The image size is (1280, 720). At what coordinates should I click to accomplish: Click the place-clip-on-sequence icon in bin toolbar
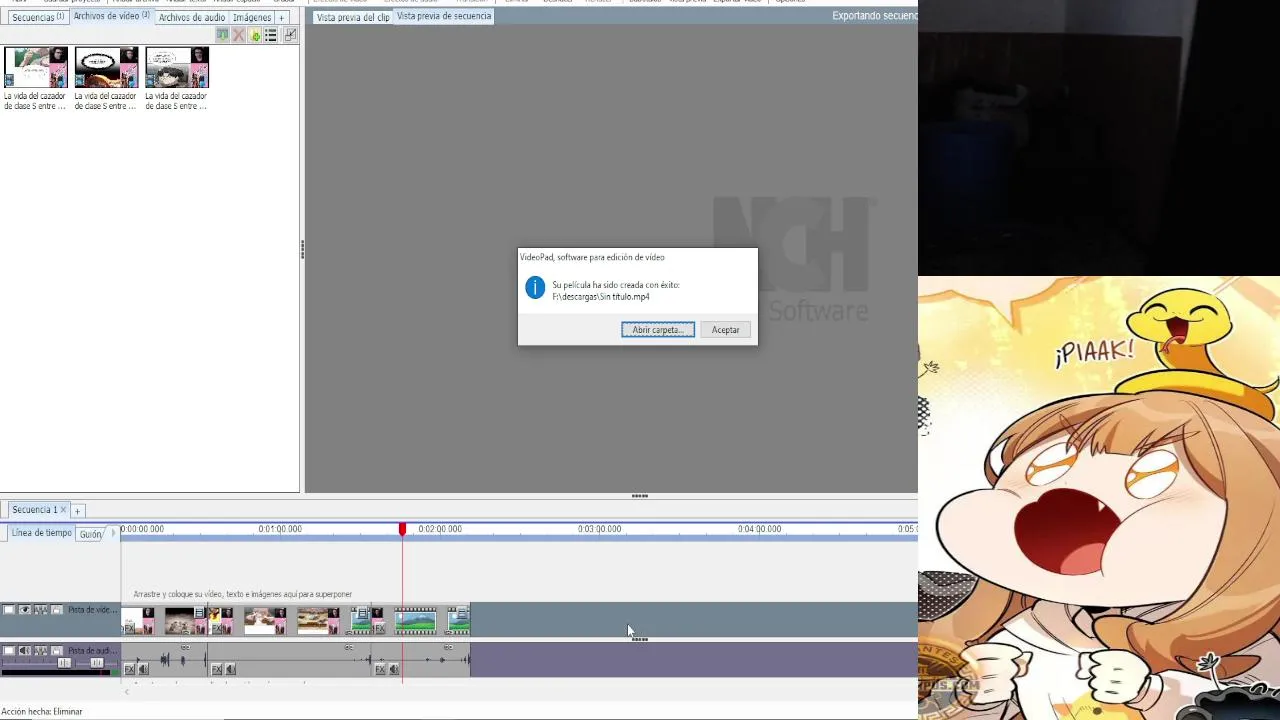pyautogui.click(x=222, y=35)
